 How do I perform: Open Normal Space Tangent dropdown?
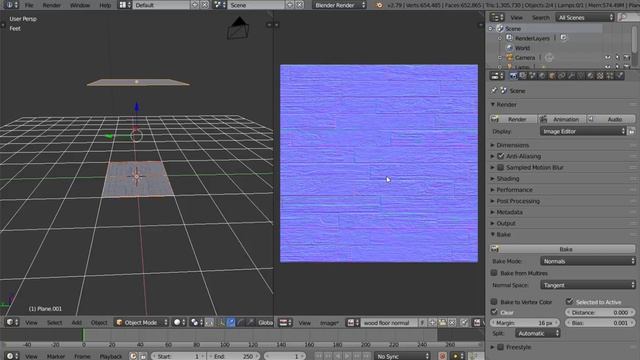click(x=588, y=285)
